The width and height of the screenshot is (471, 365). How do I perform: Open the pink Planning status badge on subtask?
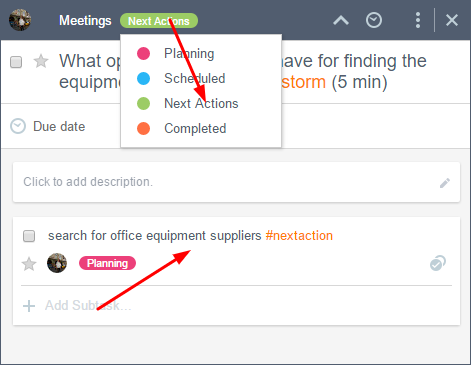pos(107,263)
